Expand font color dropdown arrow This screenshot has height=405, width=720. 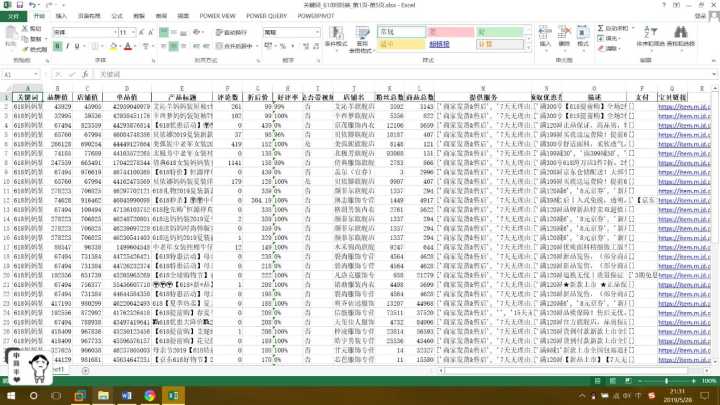135,46
